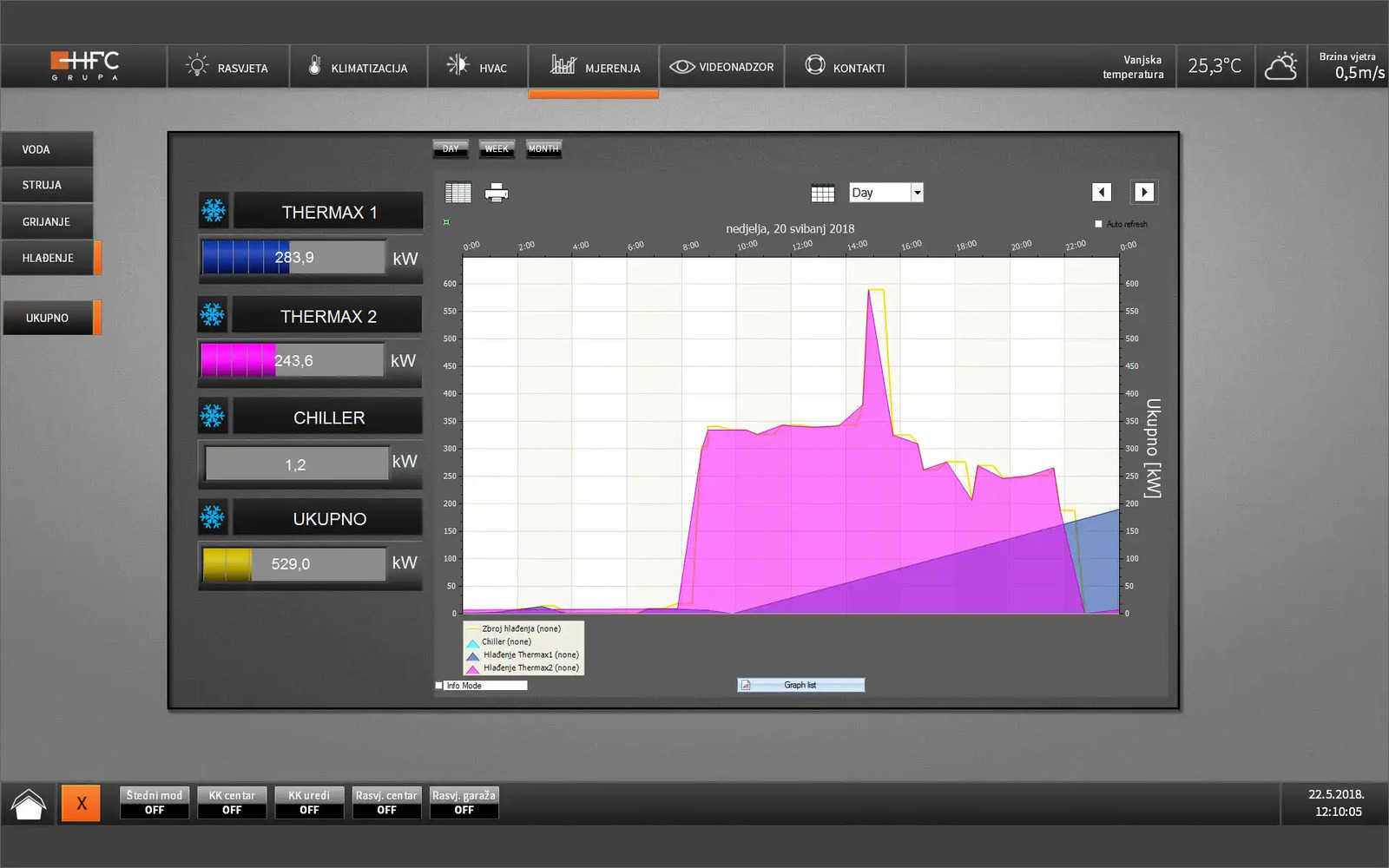This screenshot has height=868, width=1389.
Task: Click the snowflake icon beside THERMAX 1
Action: [x=214, y=211]
